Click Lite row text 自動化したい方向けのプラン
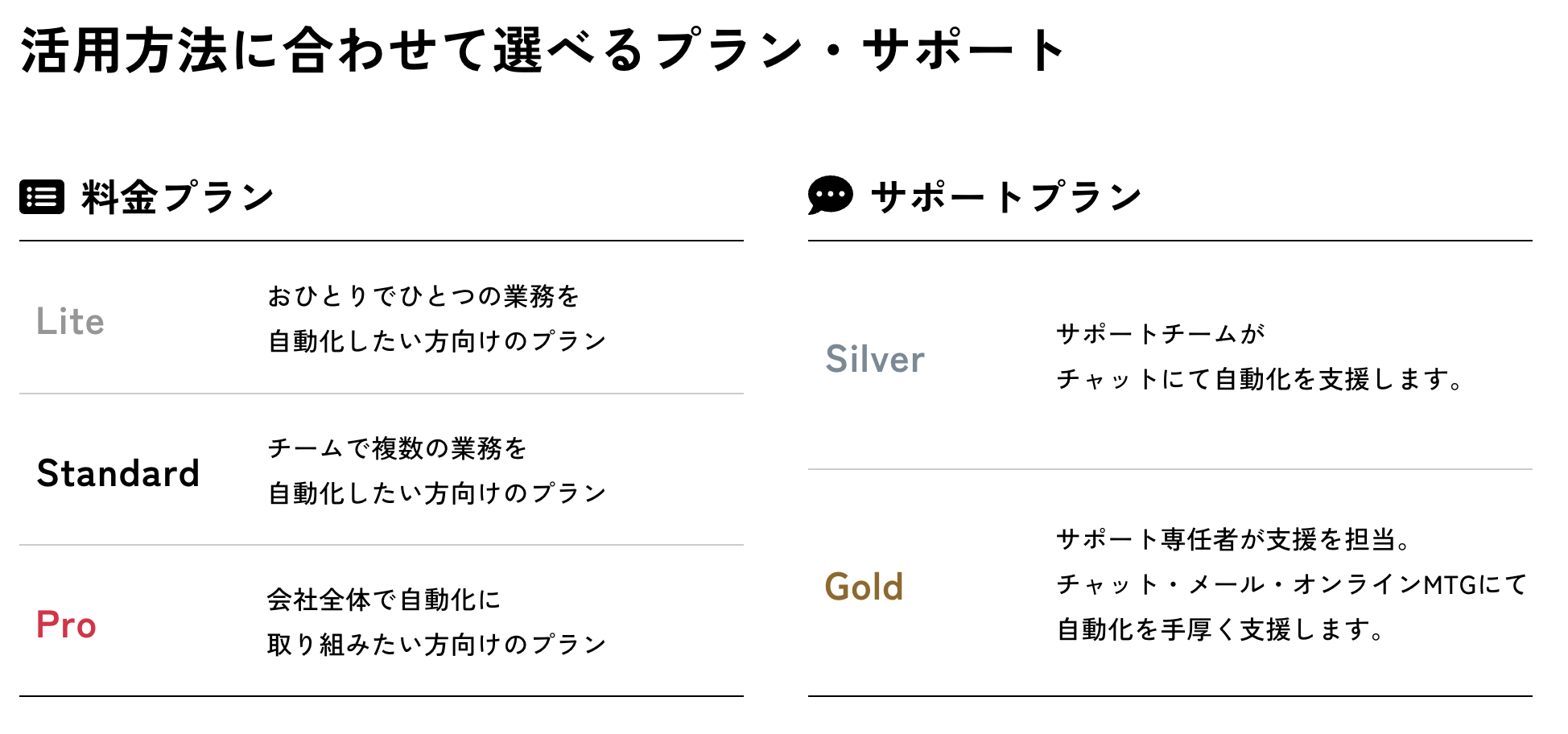This screenshot has width=1568, height=734. (437, 341)
